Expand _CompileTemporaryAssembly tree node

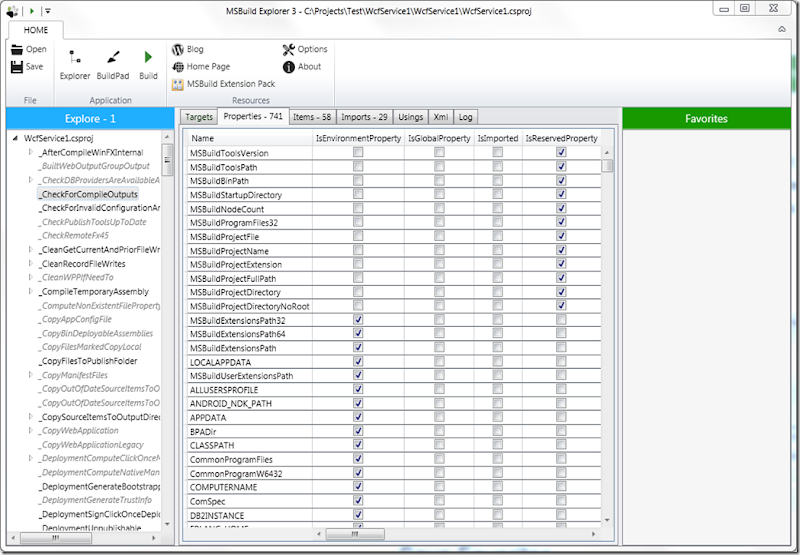coord(31,291)
